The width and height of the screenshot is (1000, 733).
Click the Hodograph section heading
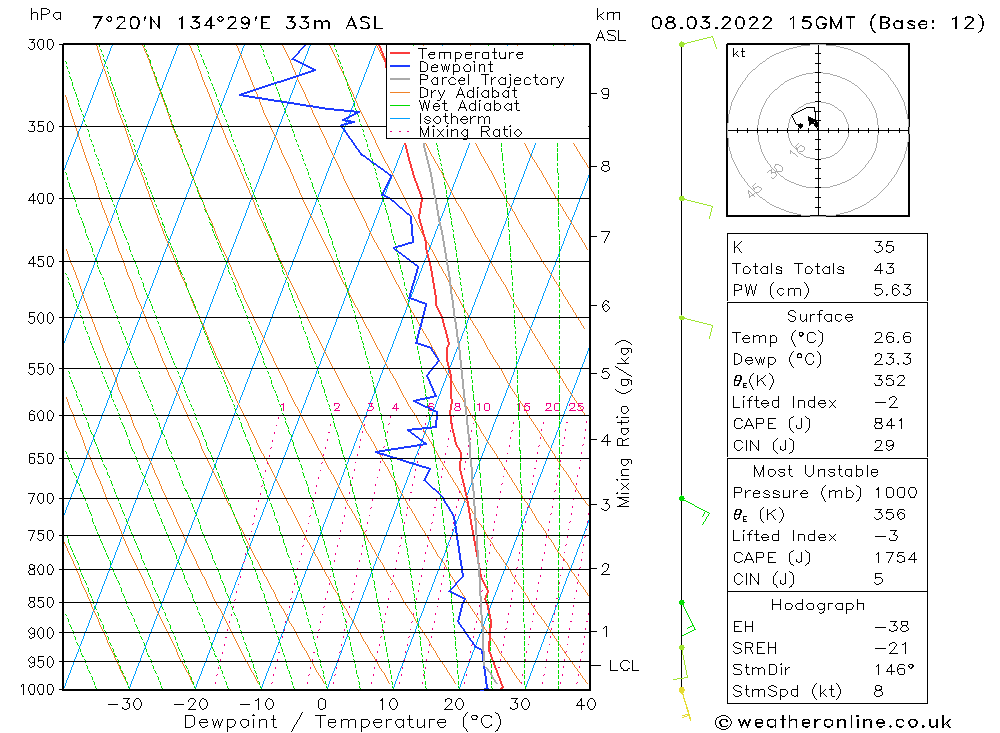(818, 605)
